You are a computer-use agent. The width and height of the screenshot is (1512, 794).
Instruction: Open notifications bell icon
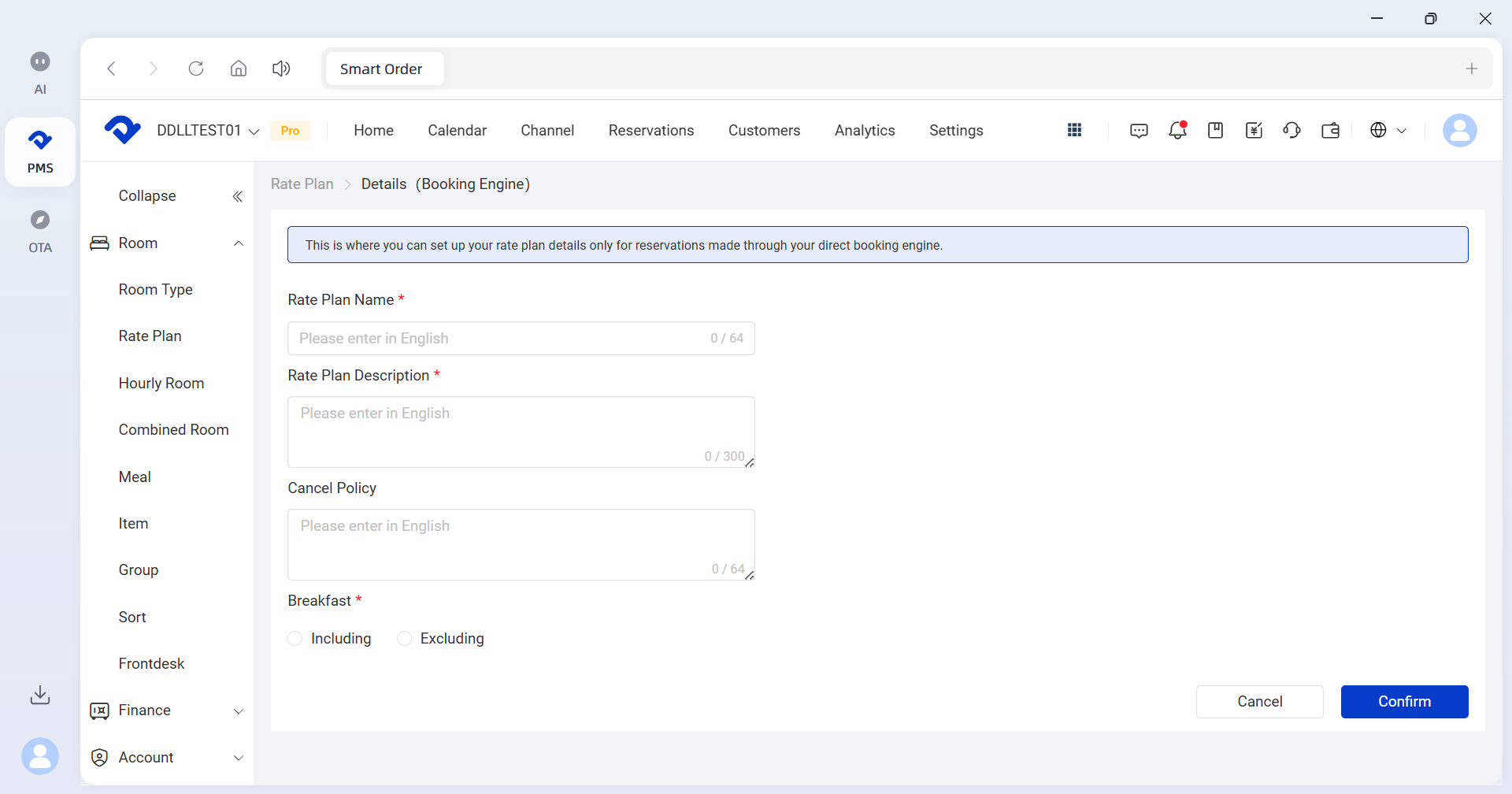1178,130
